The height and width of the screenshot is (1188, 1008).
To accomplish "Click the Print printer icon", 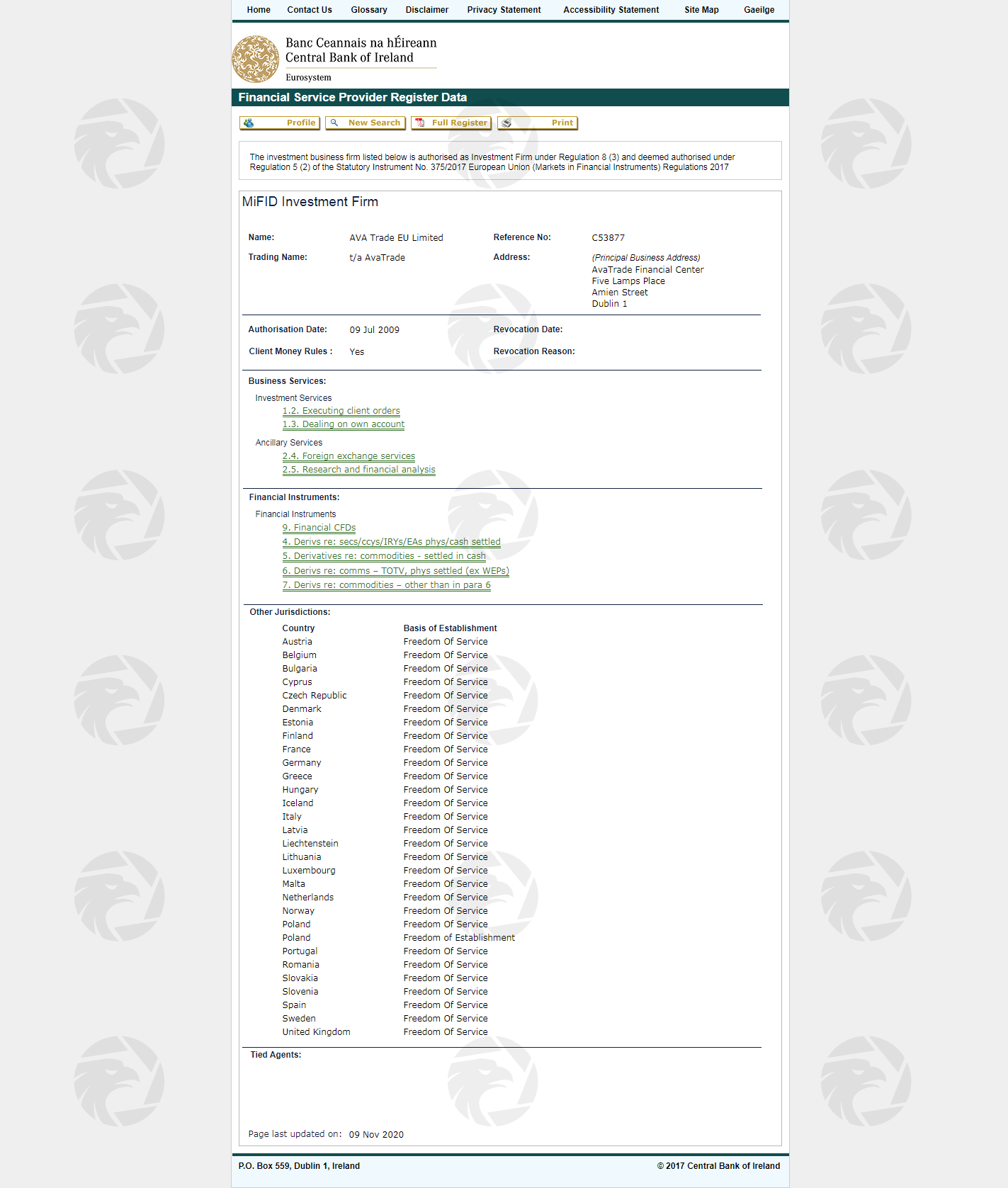I will [506, 123].
